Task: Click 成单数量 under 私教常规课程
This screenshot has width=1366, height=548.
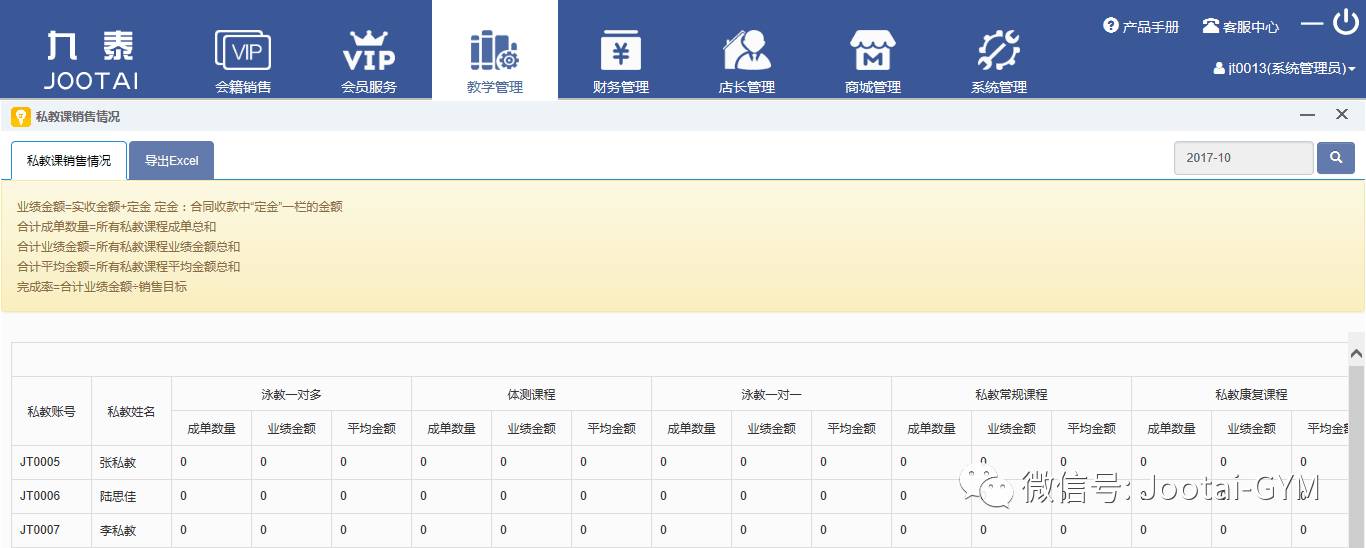Action: pyautogui.click(x=931, y=428)
